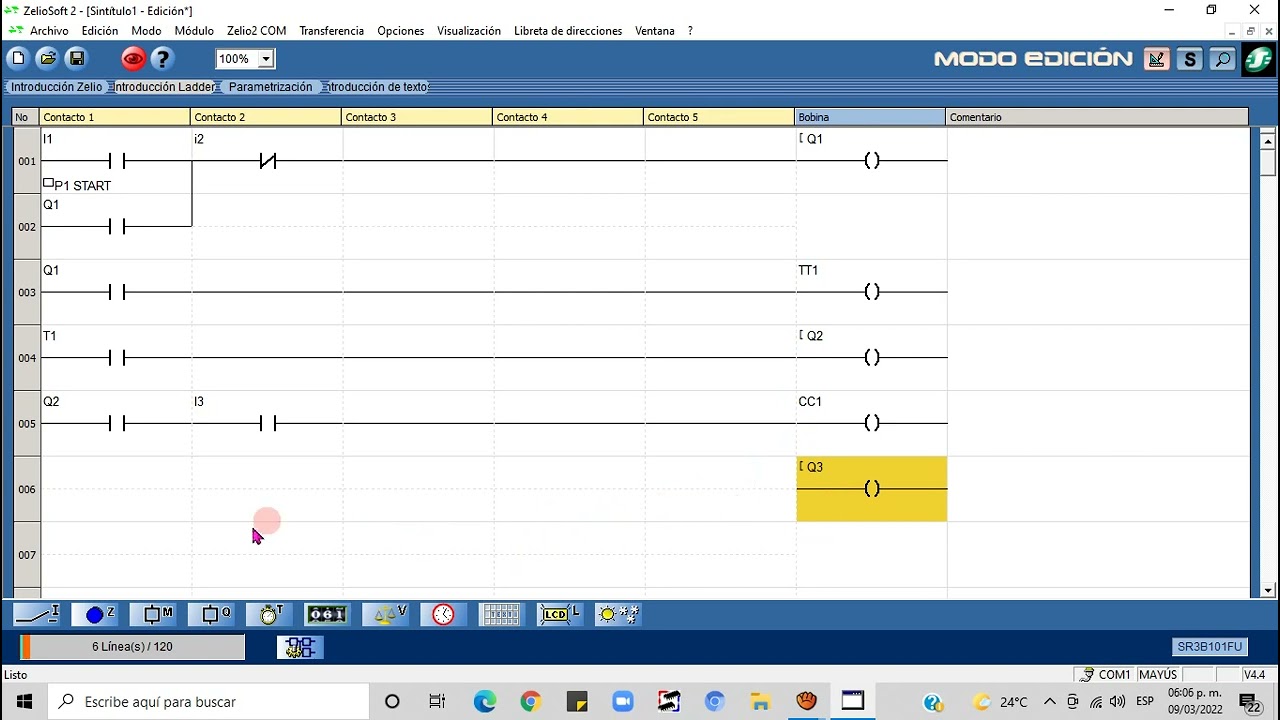Switch to Parametrización tab
Viewport: 1280px width, 720px height.
[x=270, y=87]
